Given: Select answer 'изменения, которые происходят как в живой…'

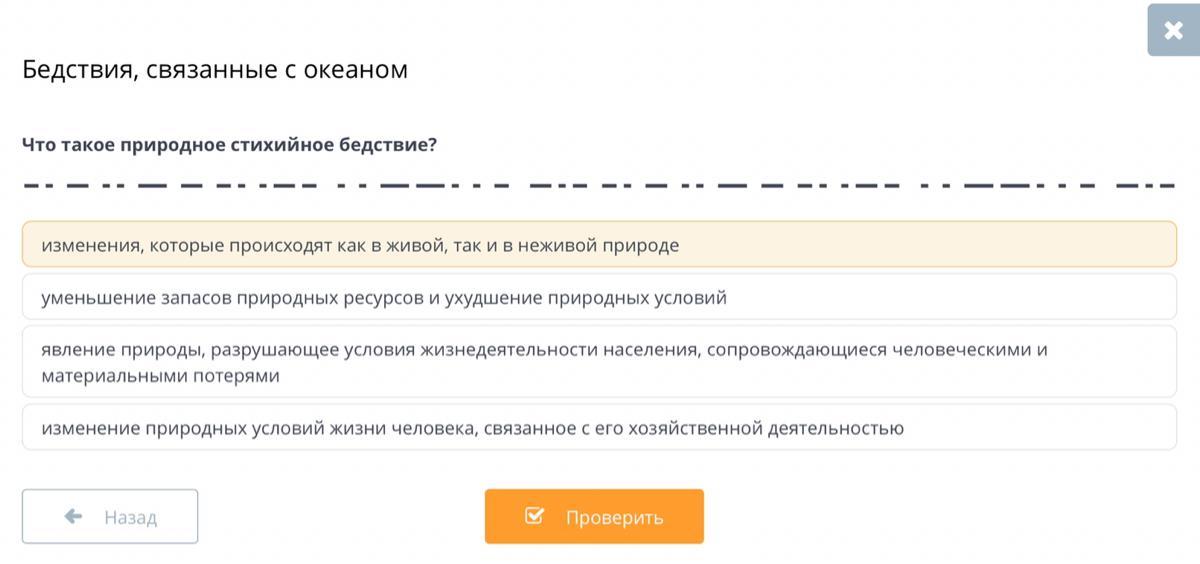Looking at the screenshot, I should click(x=599, y=244).
